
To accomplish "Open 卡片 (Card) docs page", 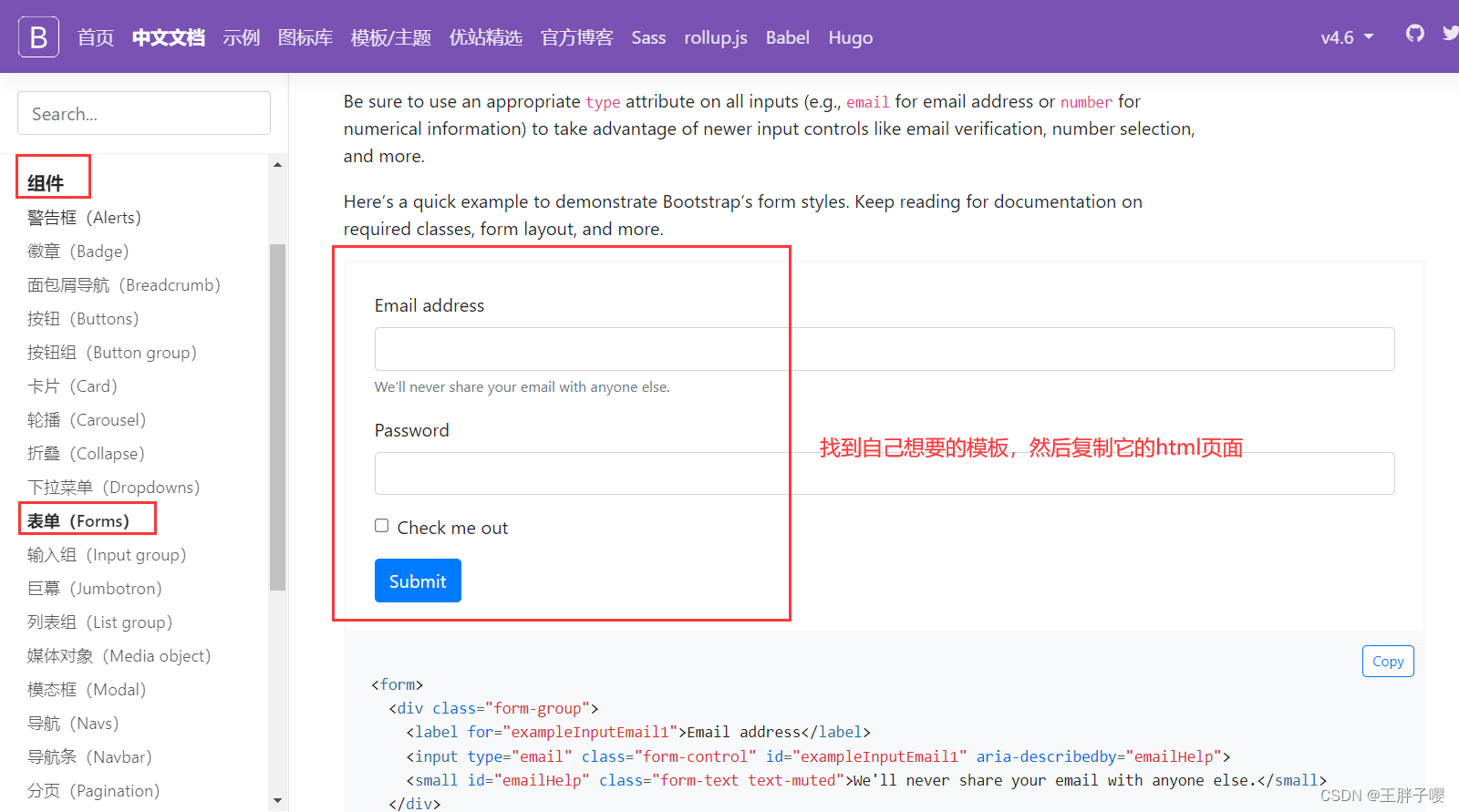I will point(72,386).
